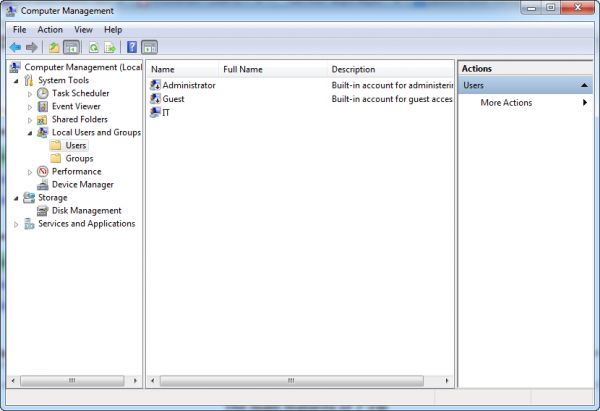Toggle Show/Hide Action Pane toolbar button

(150, 47)
